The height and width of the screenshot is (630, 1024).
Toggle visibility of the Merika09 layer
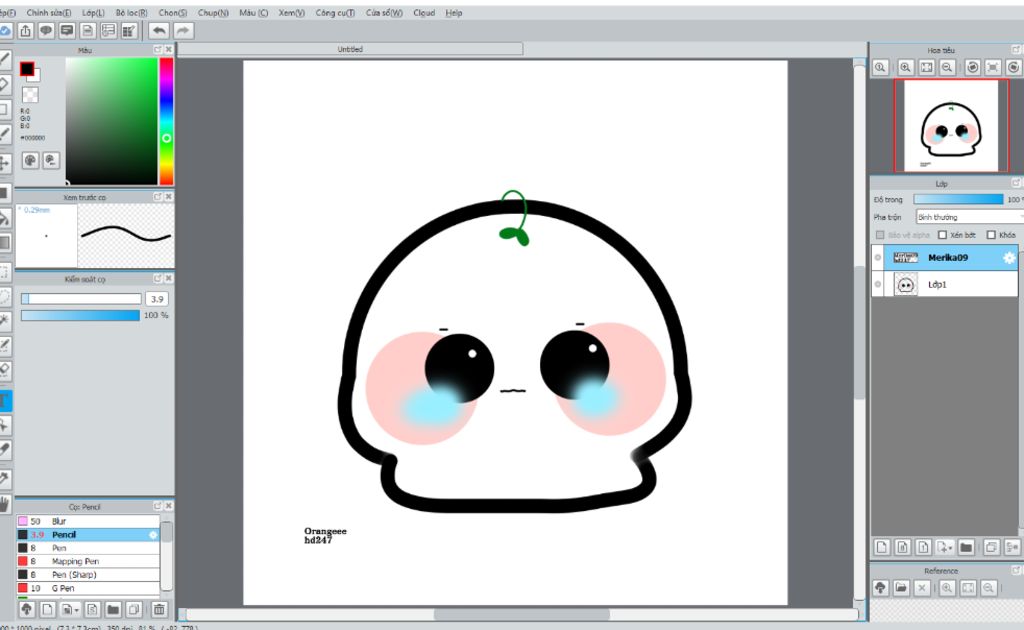[878, 258]
